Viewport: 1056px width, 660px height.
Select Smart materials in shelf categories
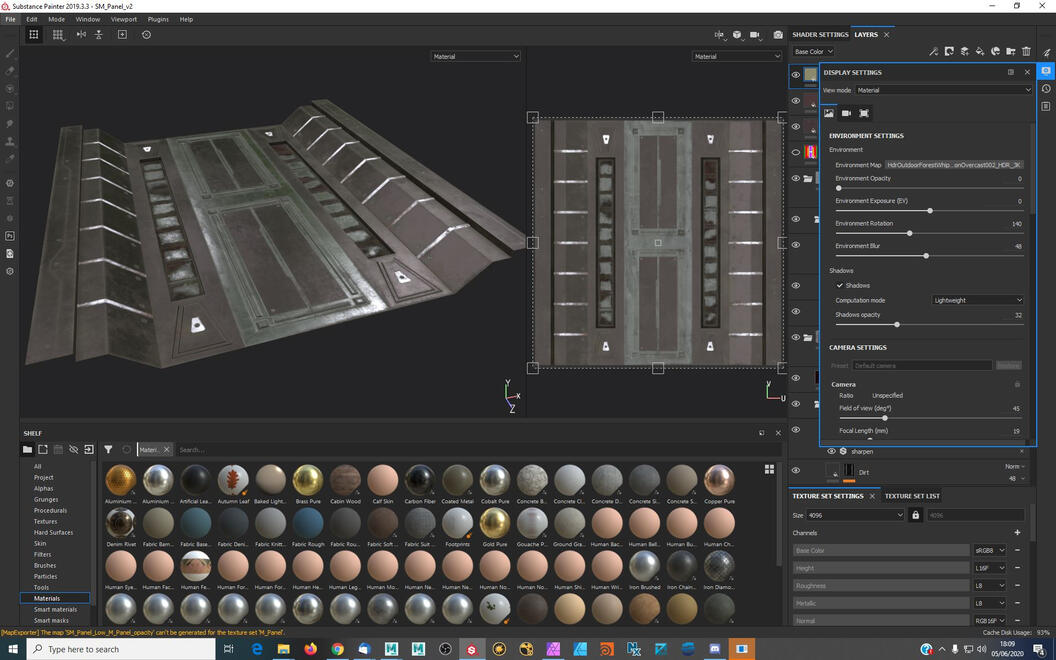click(55, 609)
